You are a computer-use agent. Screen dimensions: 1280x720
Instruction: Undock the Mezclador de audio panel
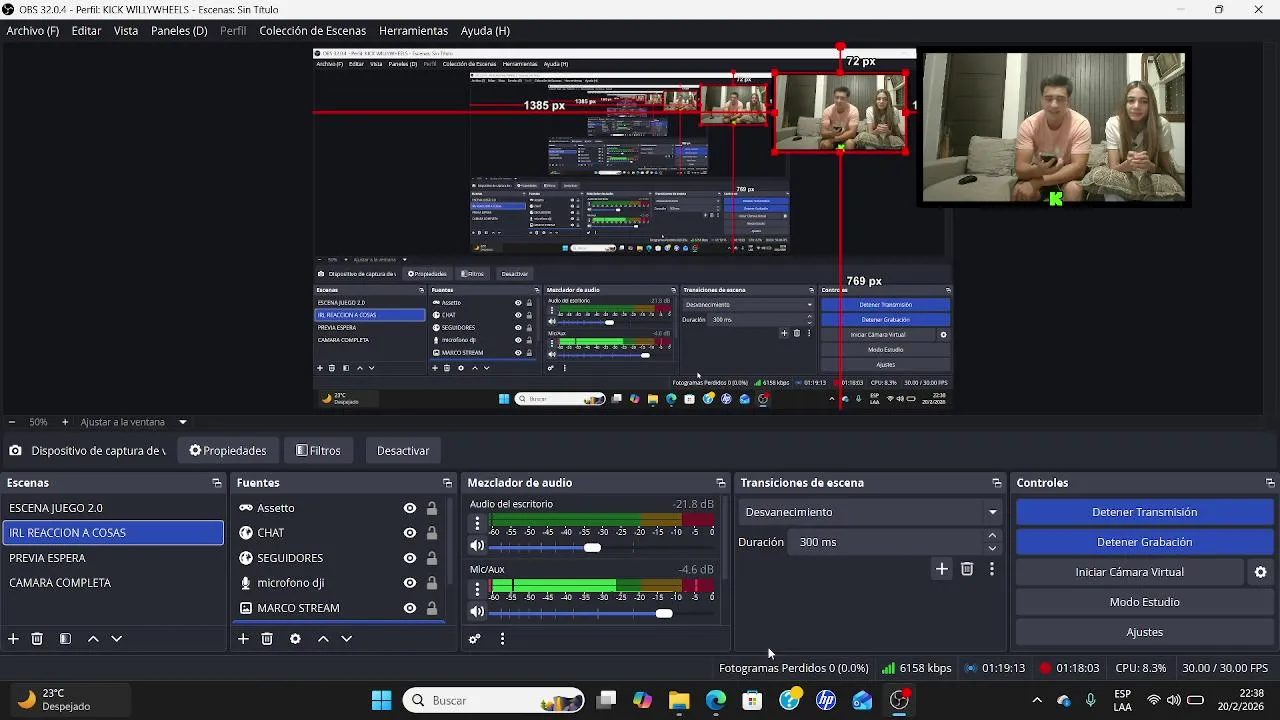(x=720, y=483)
